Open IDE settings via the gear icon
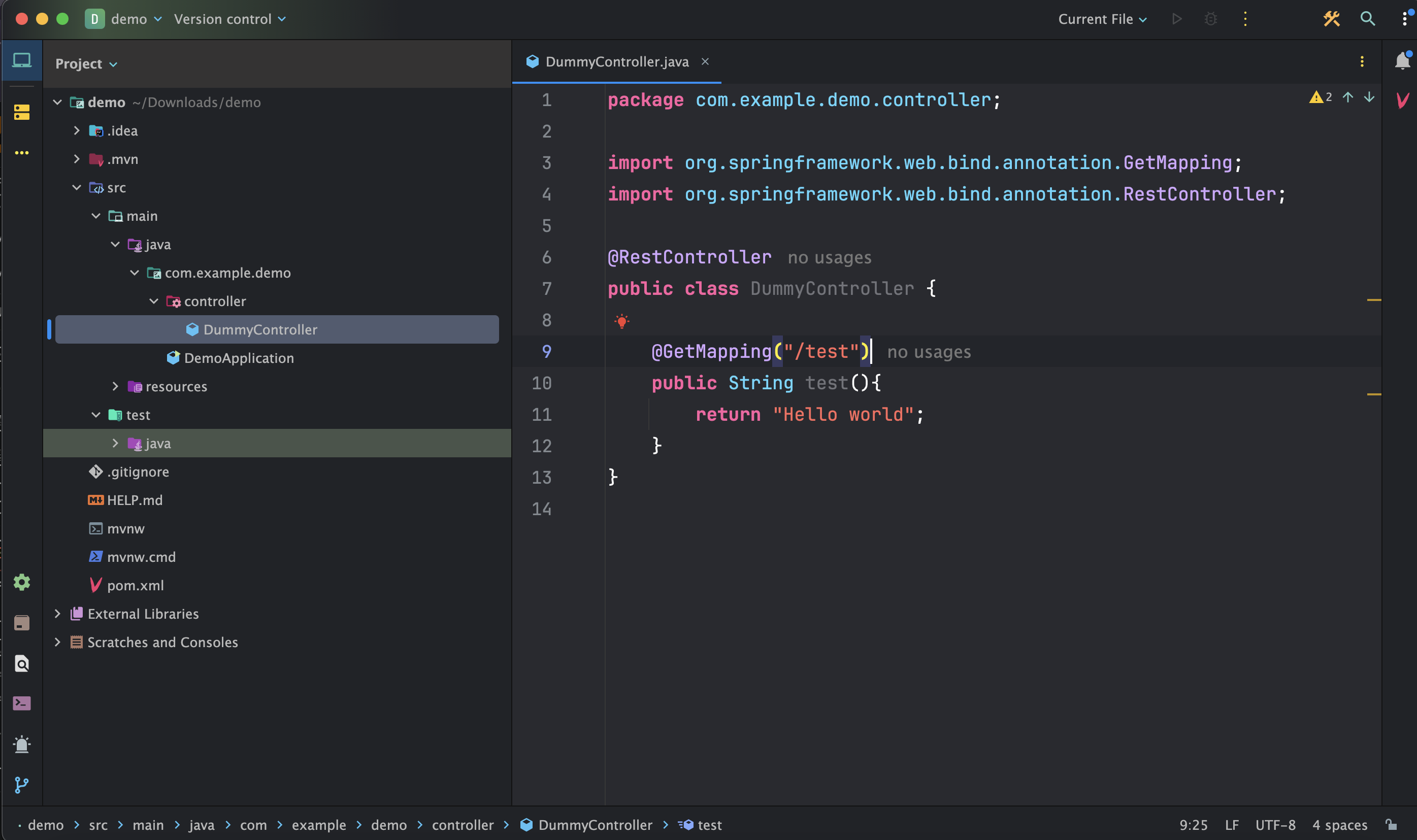 [21, 582]
